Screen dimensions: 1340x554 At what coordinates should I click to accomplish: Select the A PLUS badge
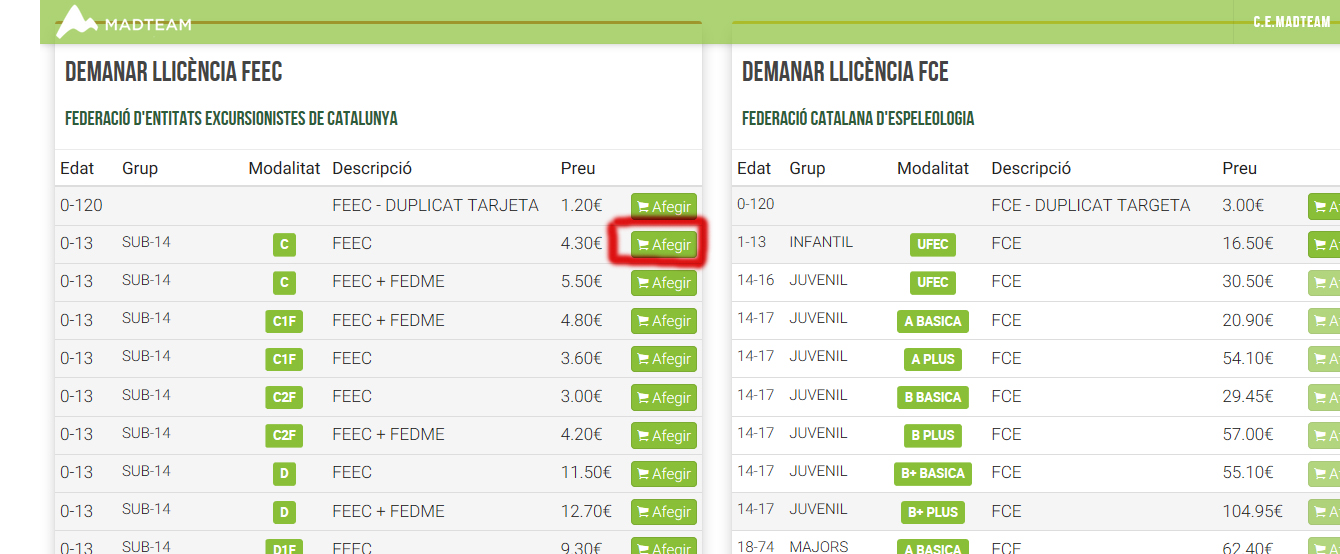(933, 359)
